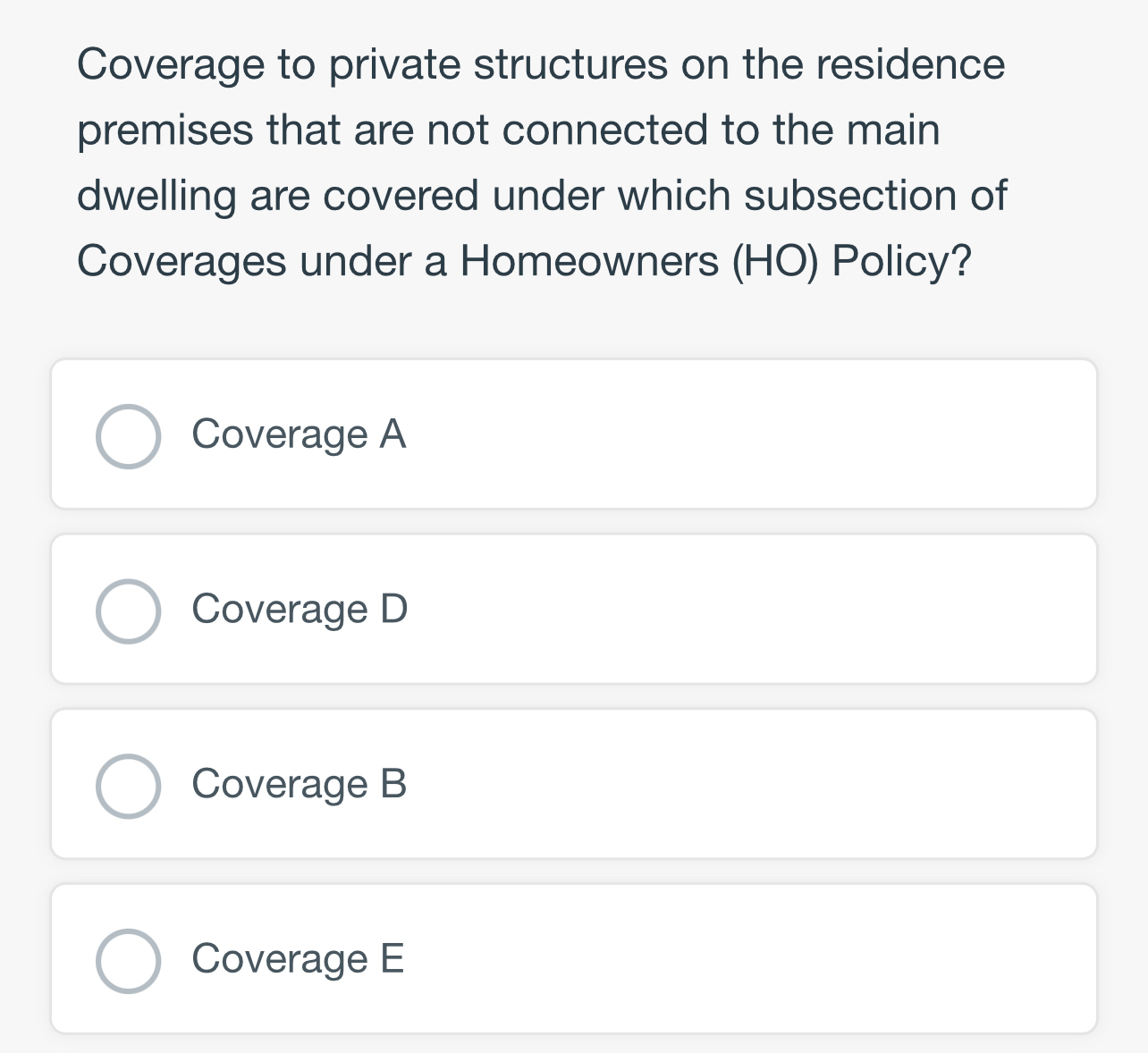Viewport: 1148px width, 1053px height.
Task: Click the Coverage E answer card
Action: point(574,957)
